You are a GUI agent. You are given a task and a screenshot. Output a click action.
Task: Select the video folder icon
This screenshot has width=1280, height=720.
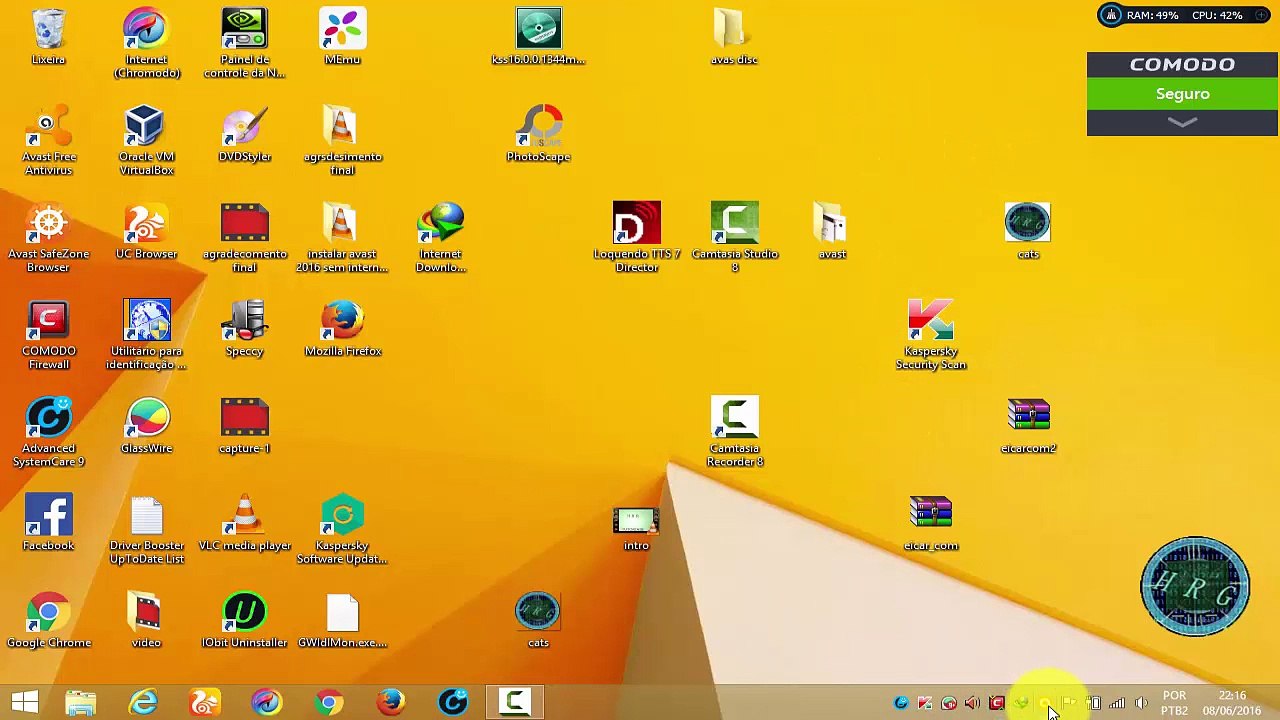tap(146, 620)
